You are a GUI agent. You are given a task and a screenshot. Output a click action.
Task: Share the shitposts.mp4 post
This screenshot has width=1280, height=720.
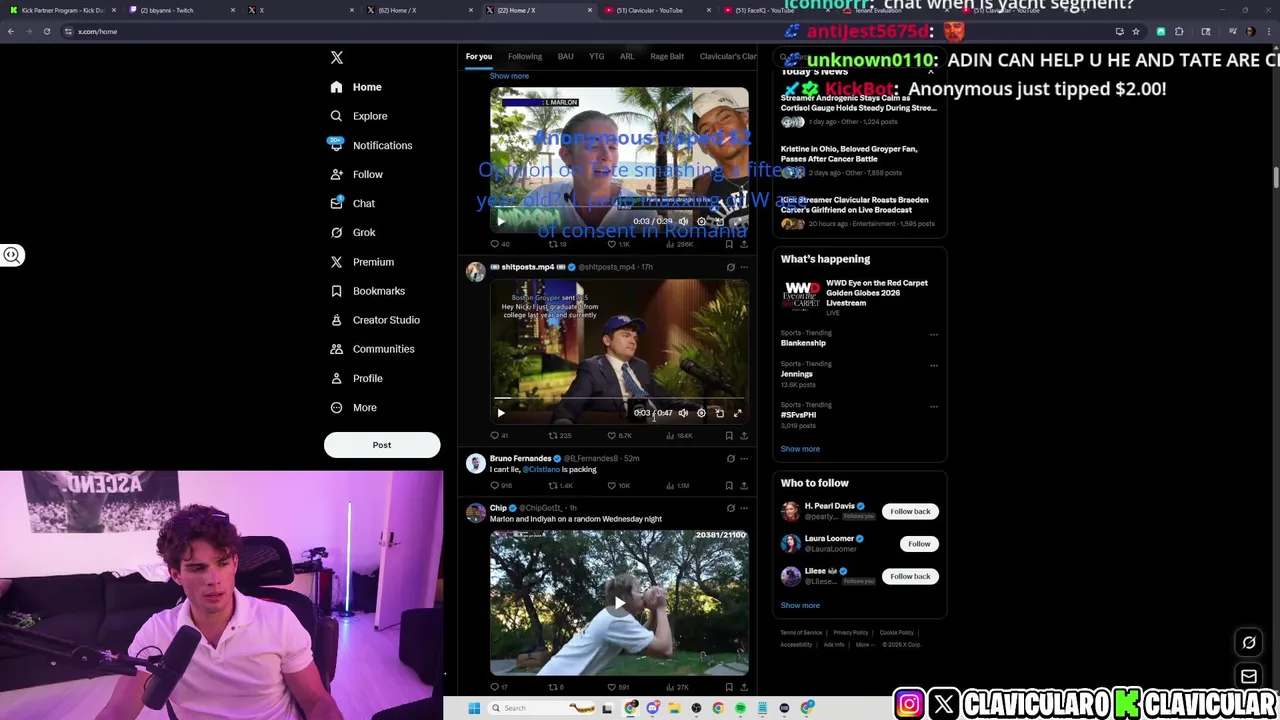(744, 436)
